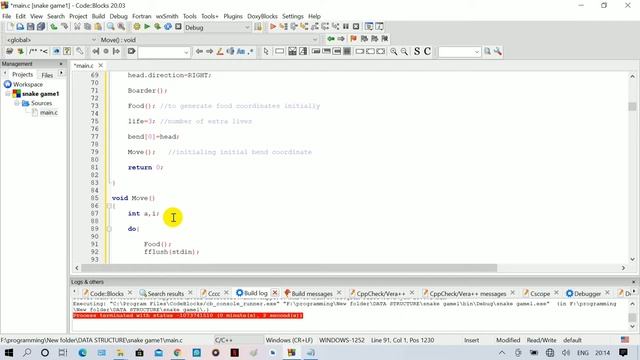This screenshot has height=360, width=640.
Task: Start debugging with red arrow icon
Action: [x=273, y=27]
